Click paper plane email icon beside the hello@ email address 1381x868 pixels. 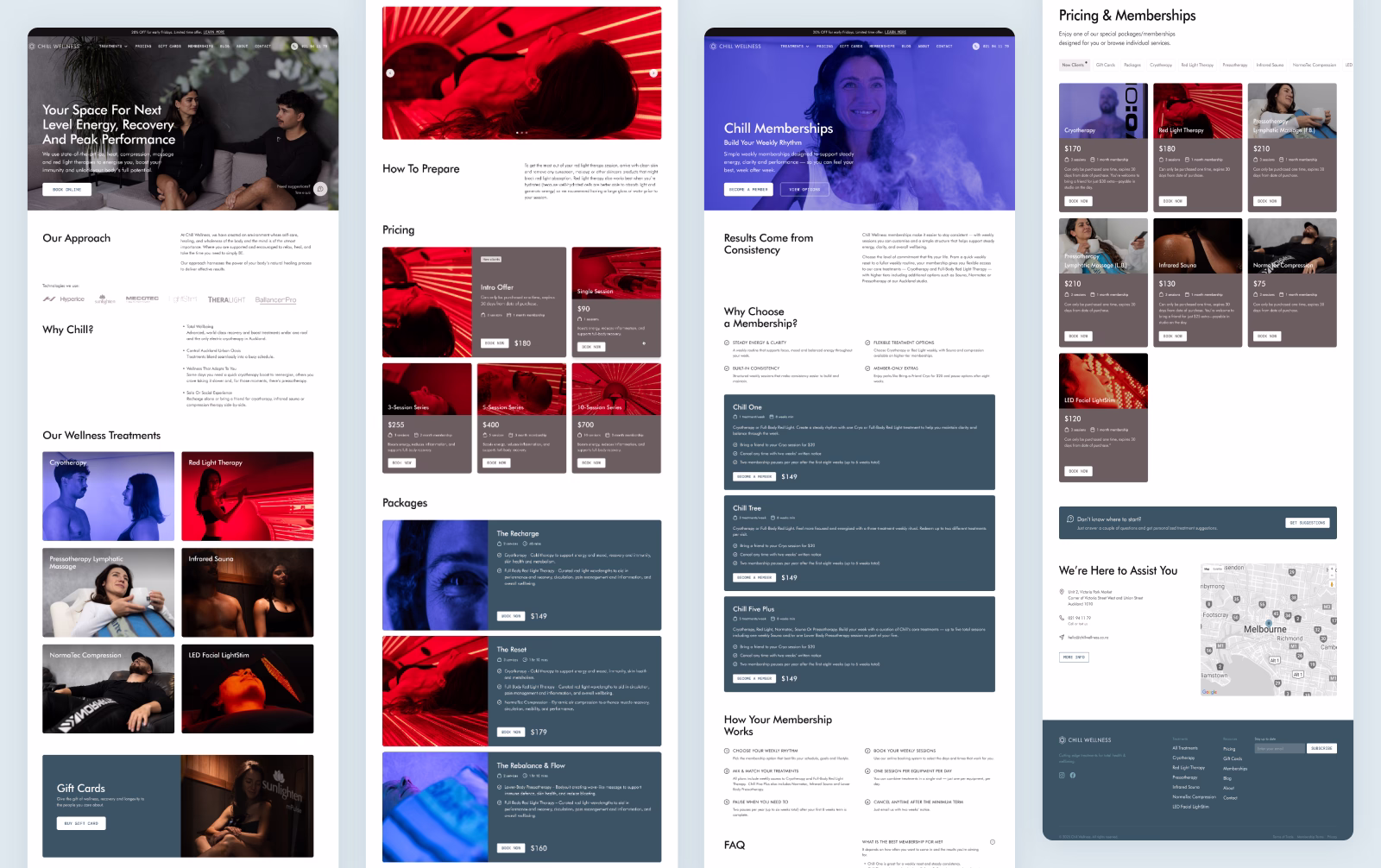(x=1063, y=638)
